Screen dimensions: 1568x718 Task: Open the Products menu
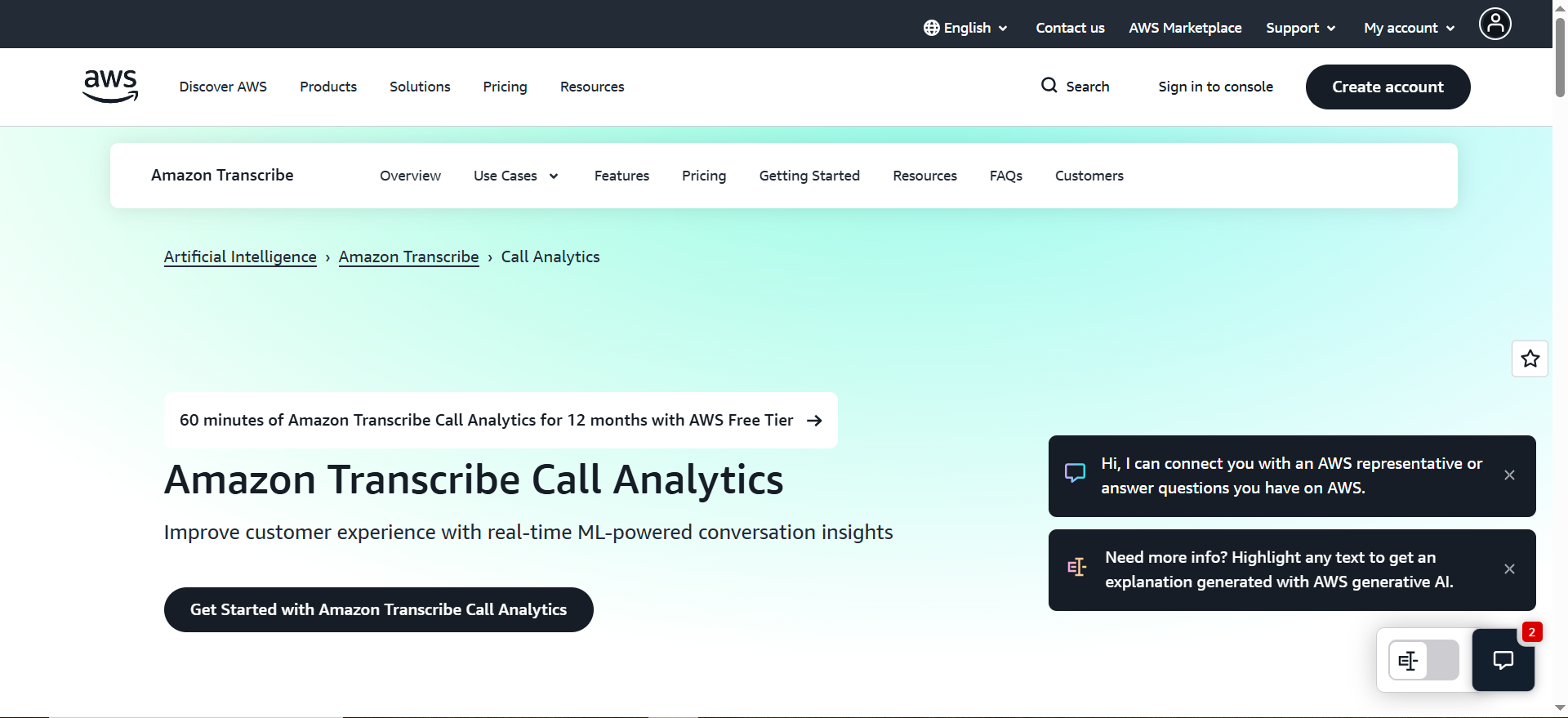coord(328,87)
